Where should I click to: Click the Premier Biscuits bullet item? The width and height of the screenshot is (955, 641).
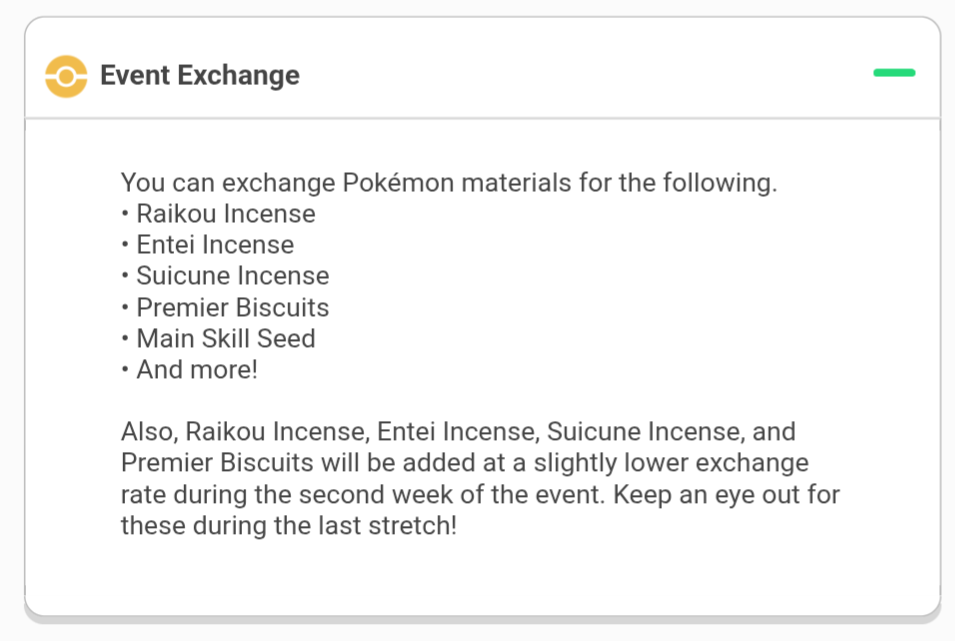[225, 308]
